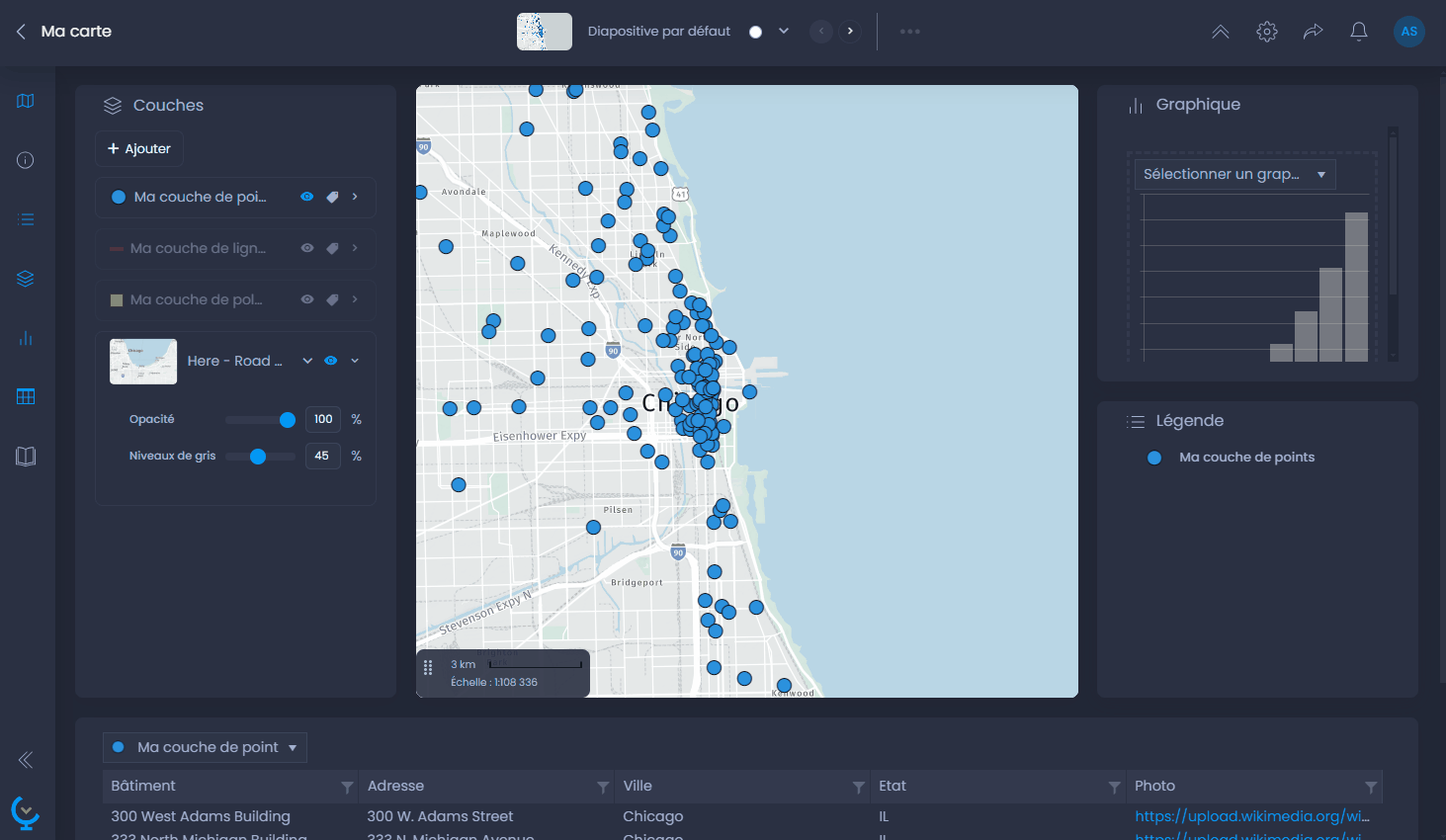Screen dimensions: 1446x840
Task: Open the list icon in left sidebar
Action: (26, 219)
